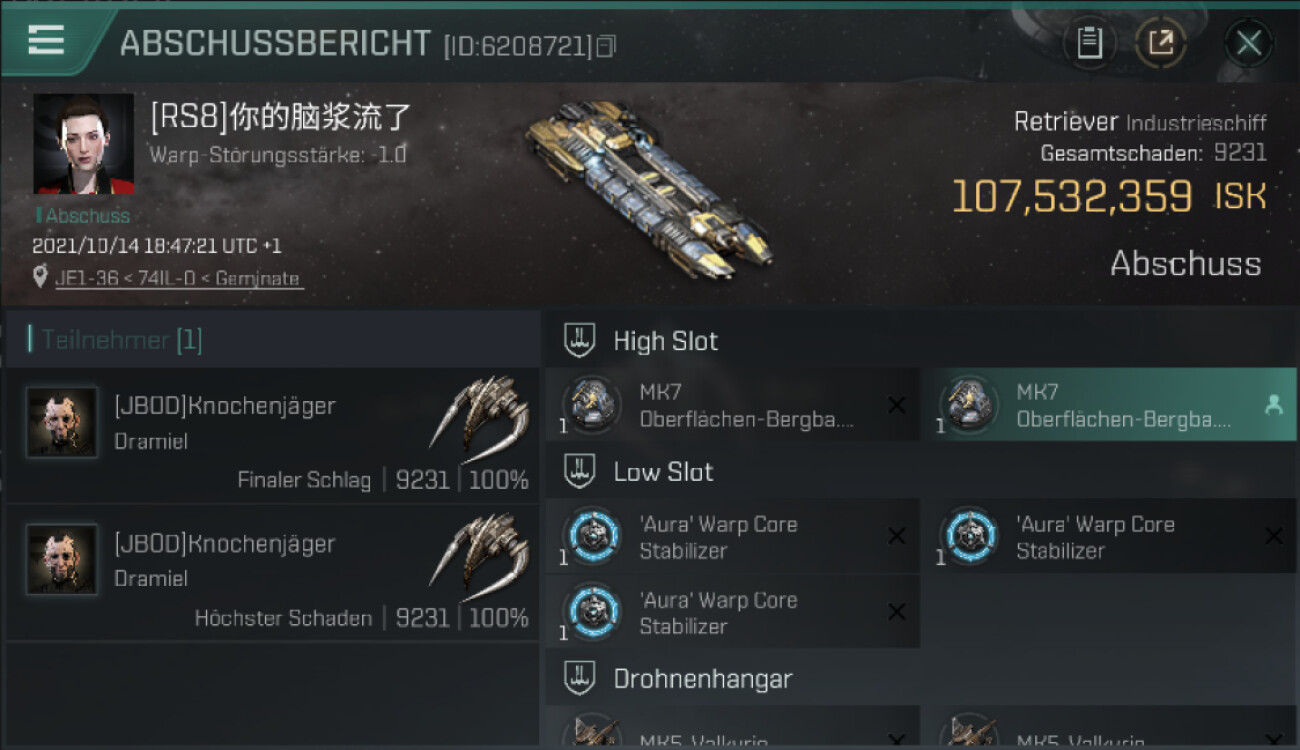
Task: Close the Abschussbericht window
Action: tap(1248, 43)
